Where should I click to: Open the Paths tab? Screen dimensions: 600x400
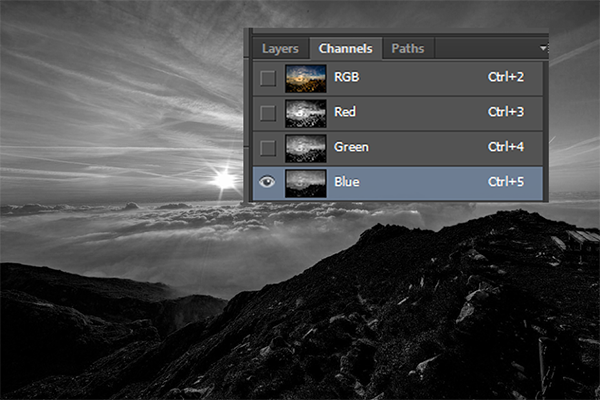tap(407, 48)
